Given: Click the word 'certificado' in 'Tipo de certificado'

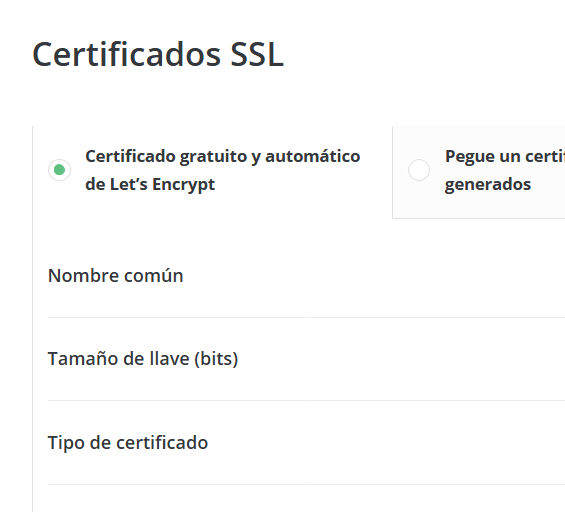Looking at the screenshot, I should coord(162,442).
